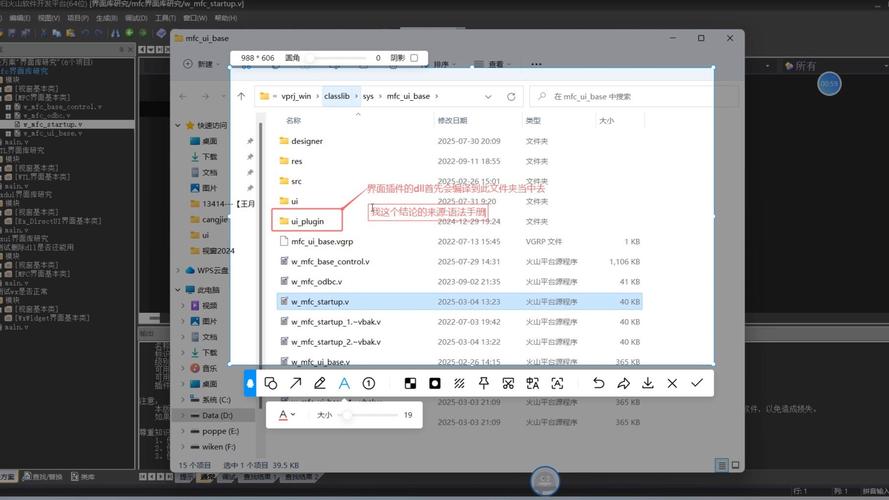Select the pencil drawing tool

(320, 384)
